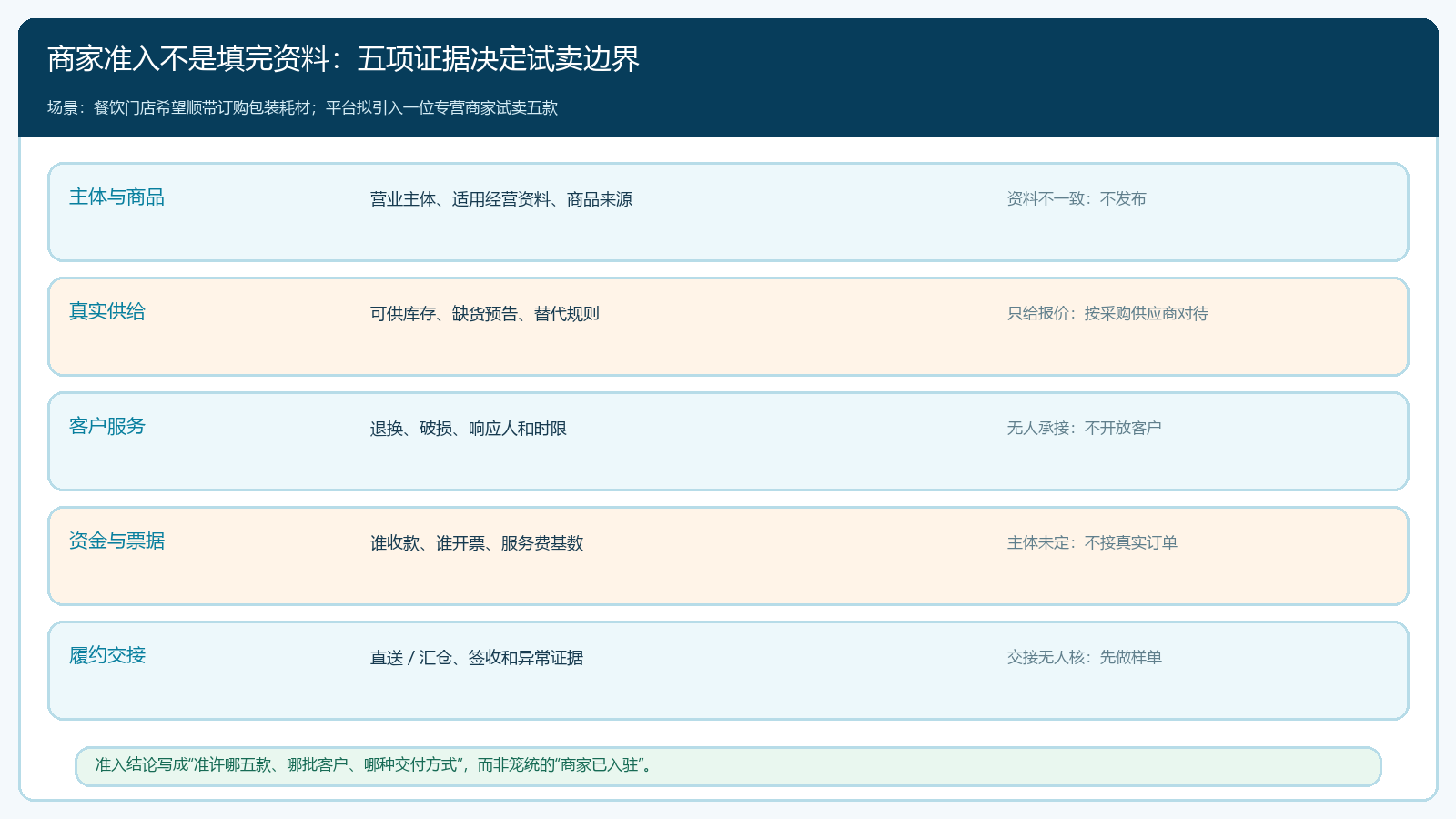Click the 资金与票据 heading
Screen dimensions: 1456x819
116,541
